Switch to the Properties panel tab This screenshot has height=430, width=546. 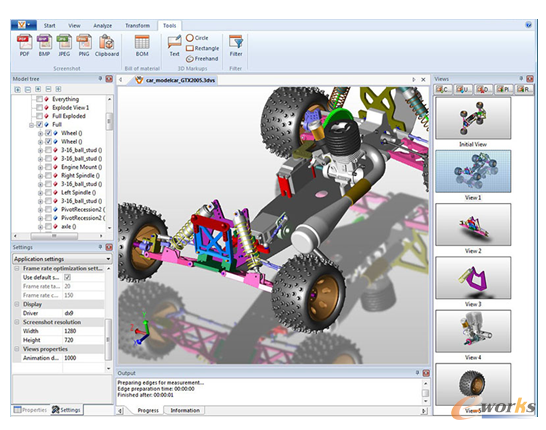pyautogui.click(x=30, y=410)
